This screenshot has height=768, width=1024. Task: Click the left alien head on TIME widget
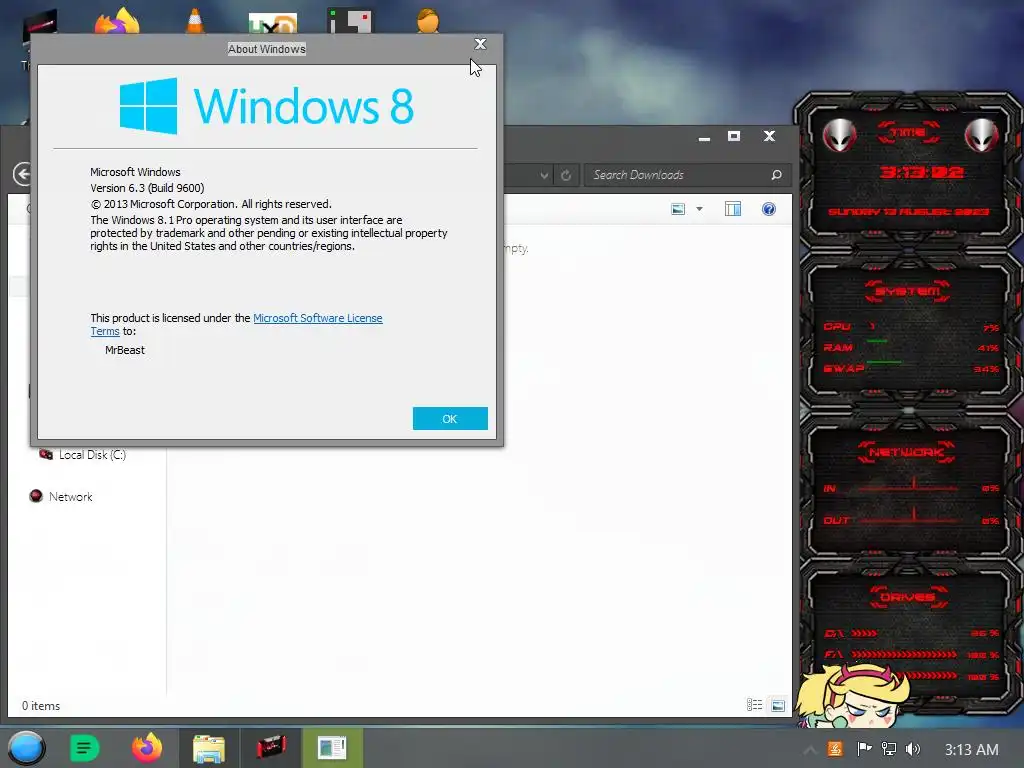839,136
